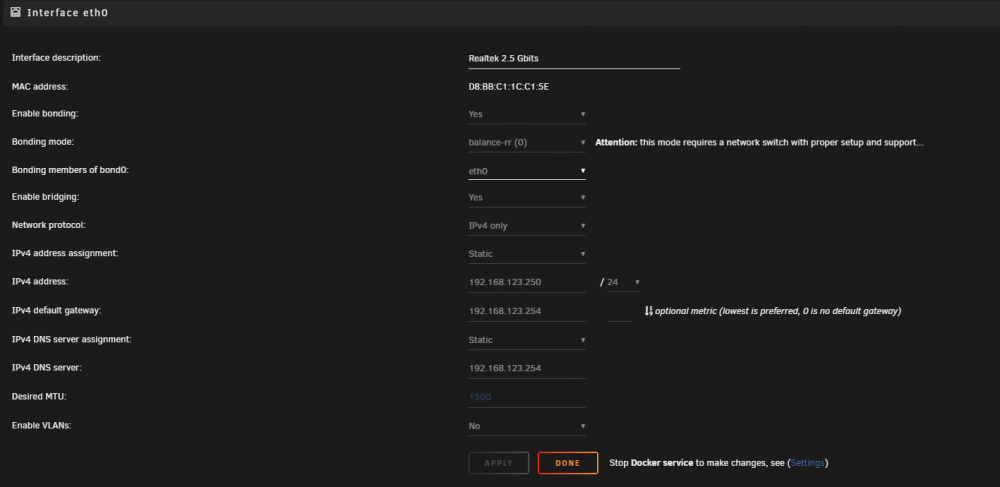Click the Enable VLANs label
This screenshot has width=1000, height=487.
41,425
